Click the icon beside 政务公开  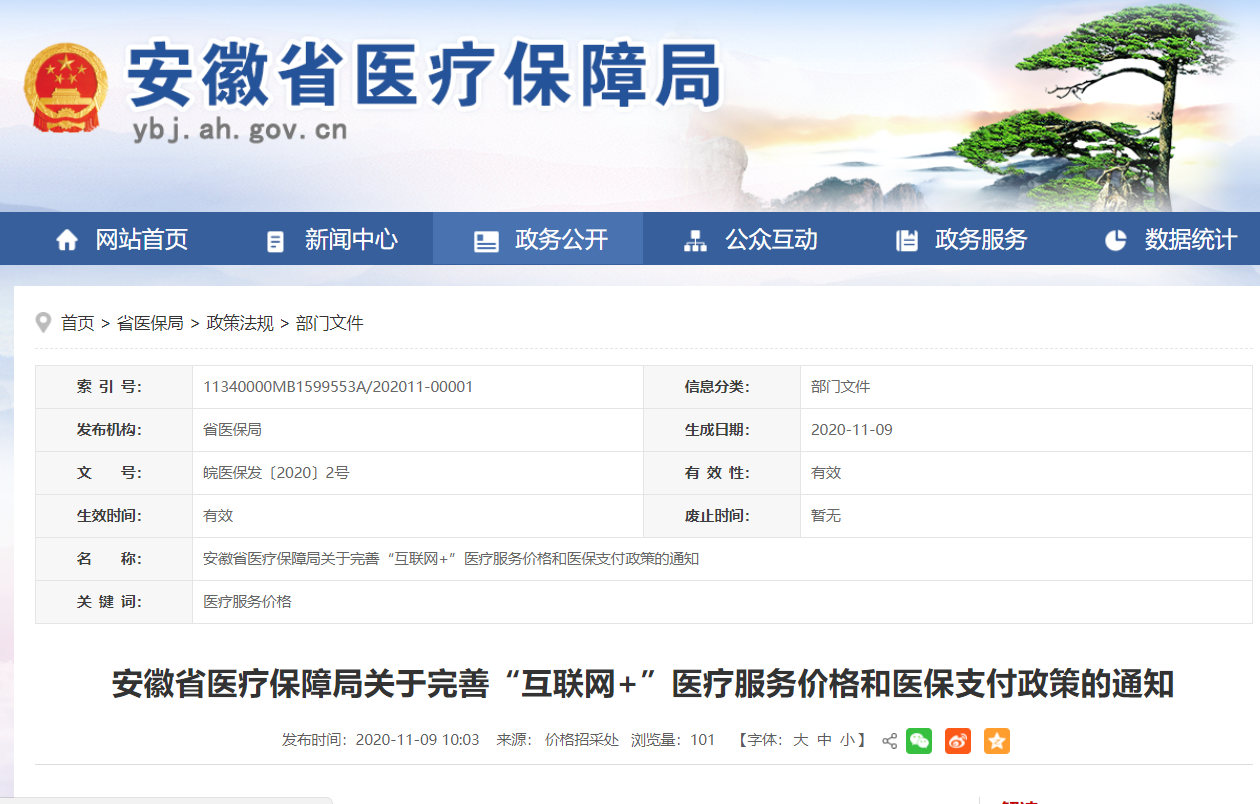click(486, 241)
